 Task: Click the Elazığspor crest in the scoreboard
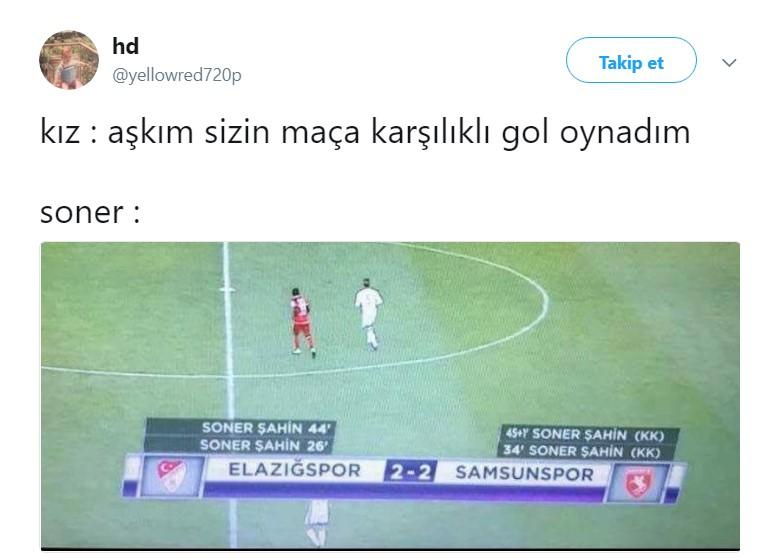[x=171, y=475]
